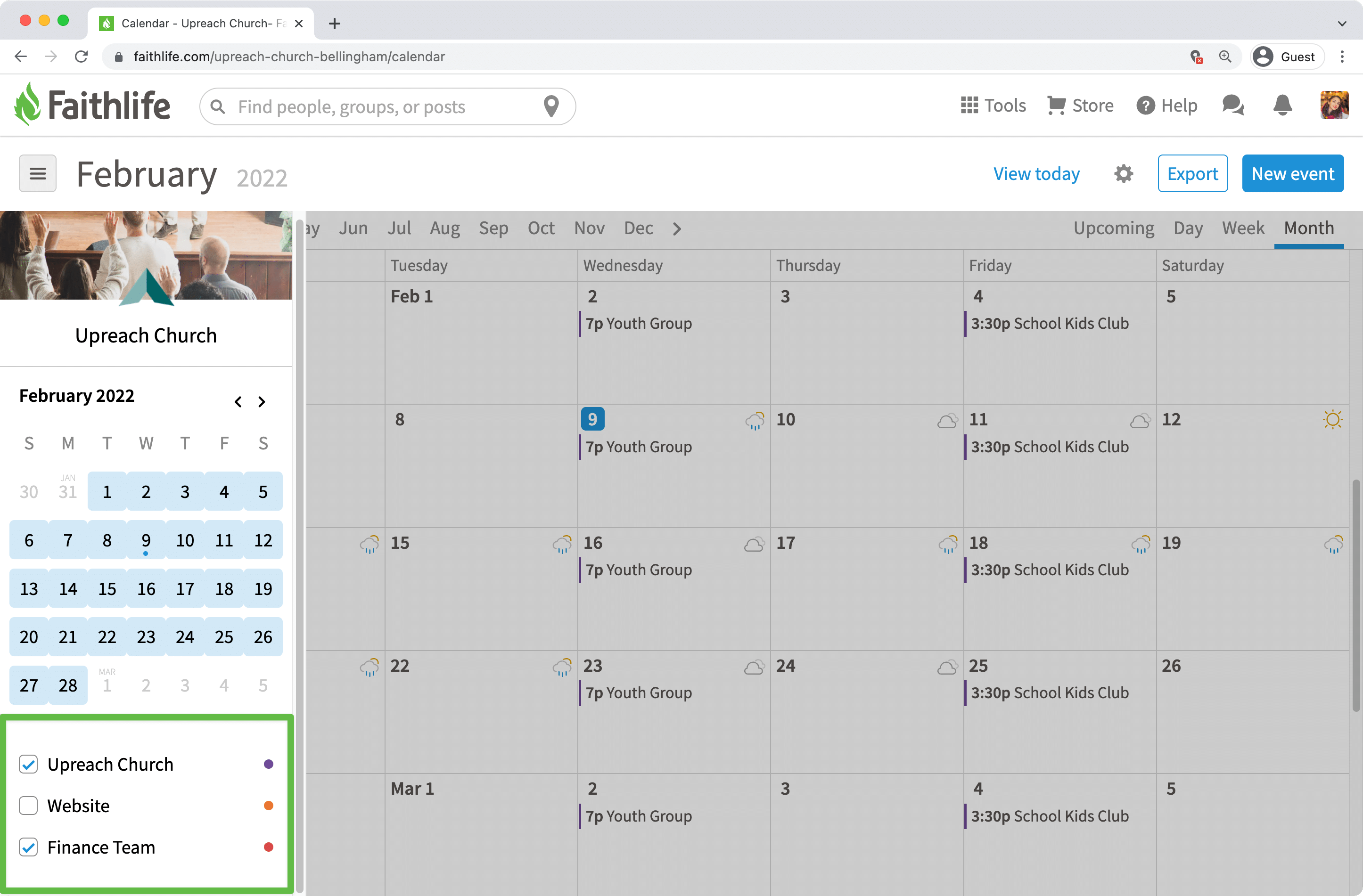The height and width of the screenshot is (896, 1363).
Task: Click the New event button
Action: point(1293,173)
